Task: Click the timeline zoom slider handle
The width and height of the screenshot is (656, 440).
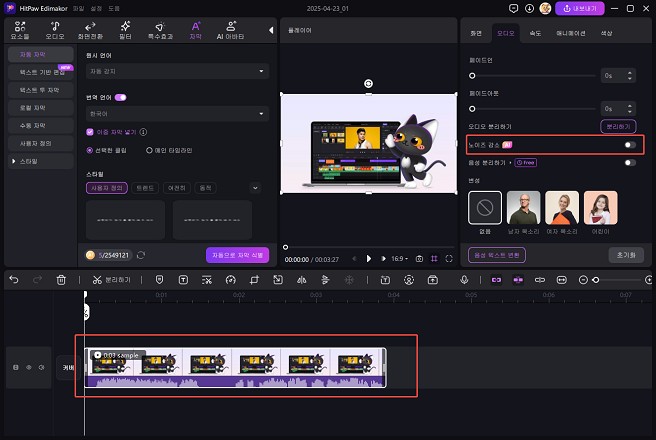Action: click(x=596, y=280)
